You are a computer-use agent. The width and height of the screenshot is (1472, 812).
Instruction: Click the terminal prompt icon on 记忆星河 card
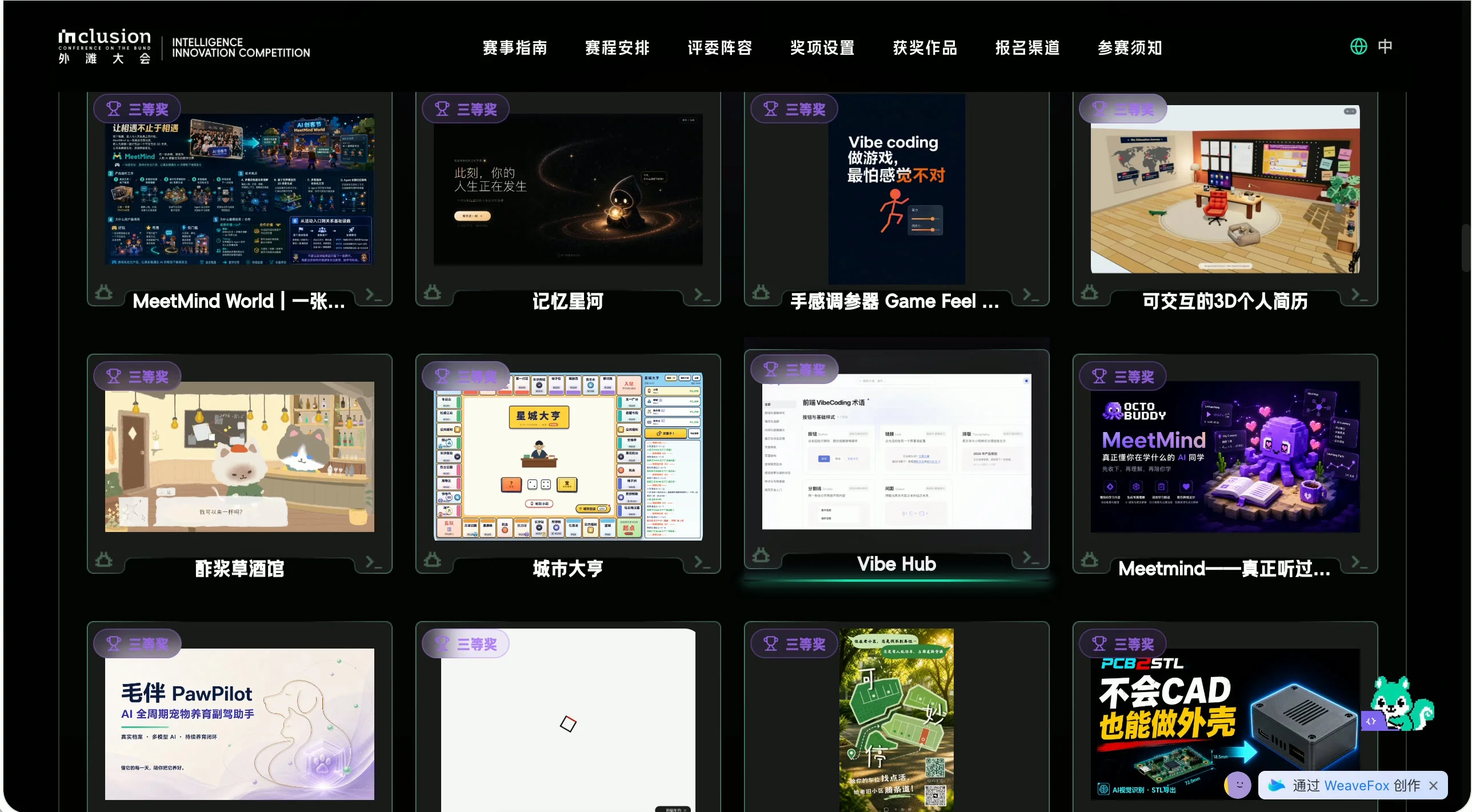(702, 295)
